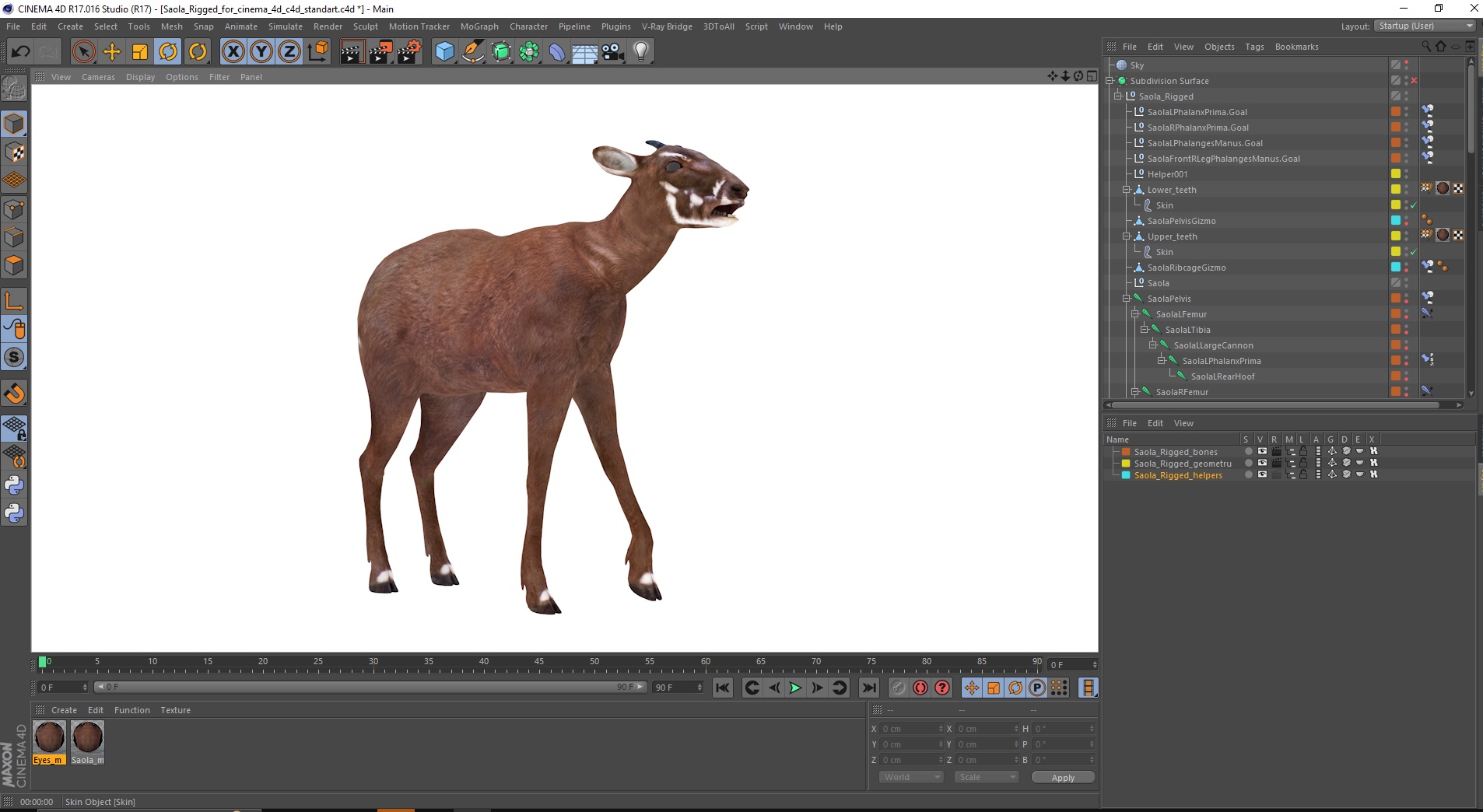Open the Array modeling objects icon

529,52
